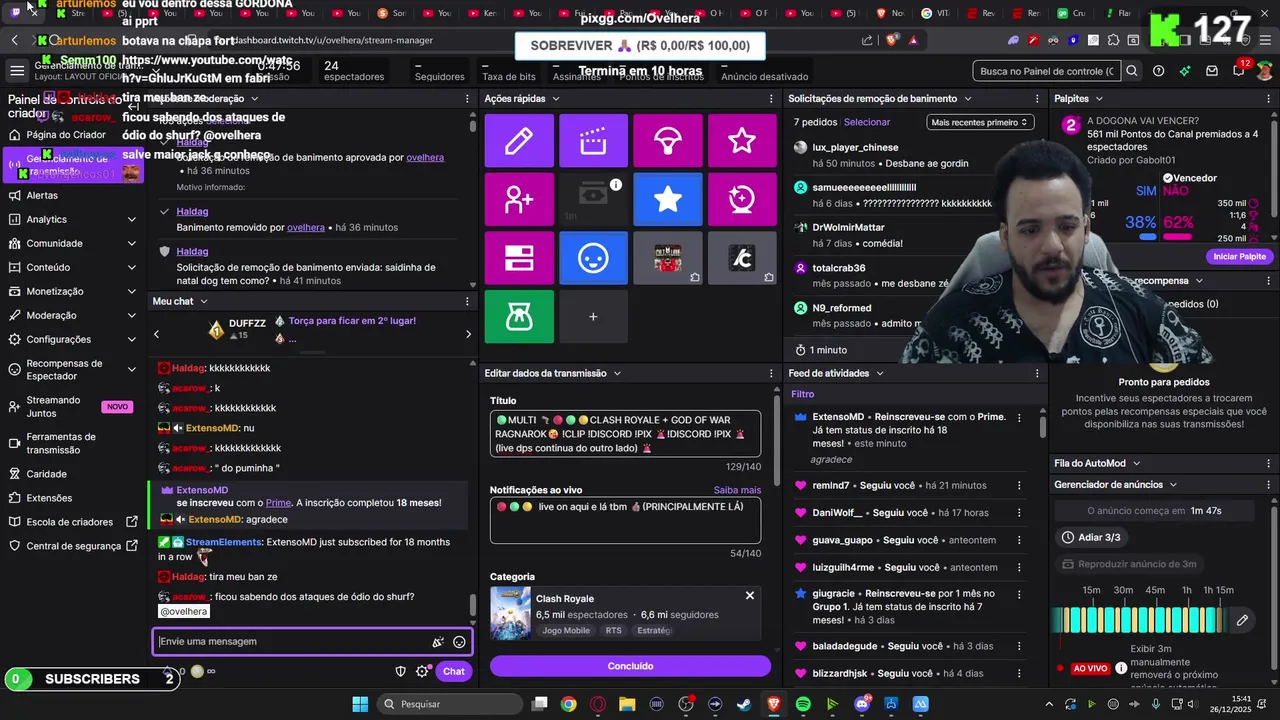Viewport: 1280px width, 720px height.
Task: Click the clock rewind quick action tile
Action: 742,199
